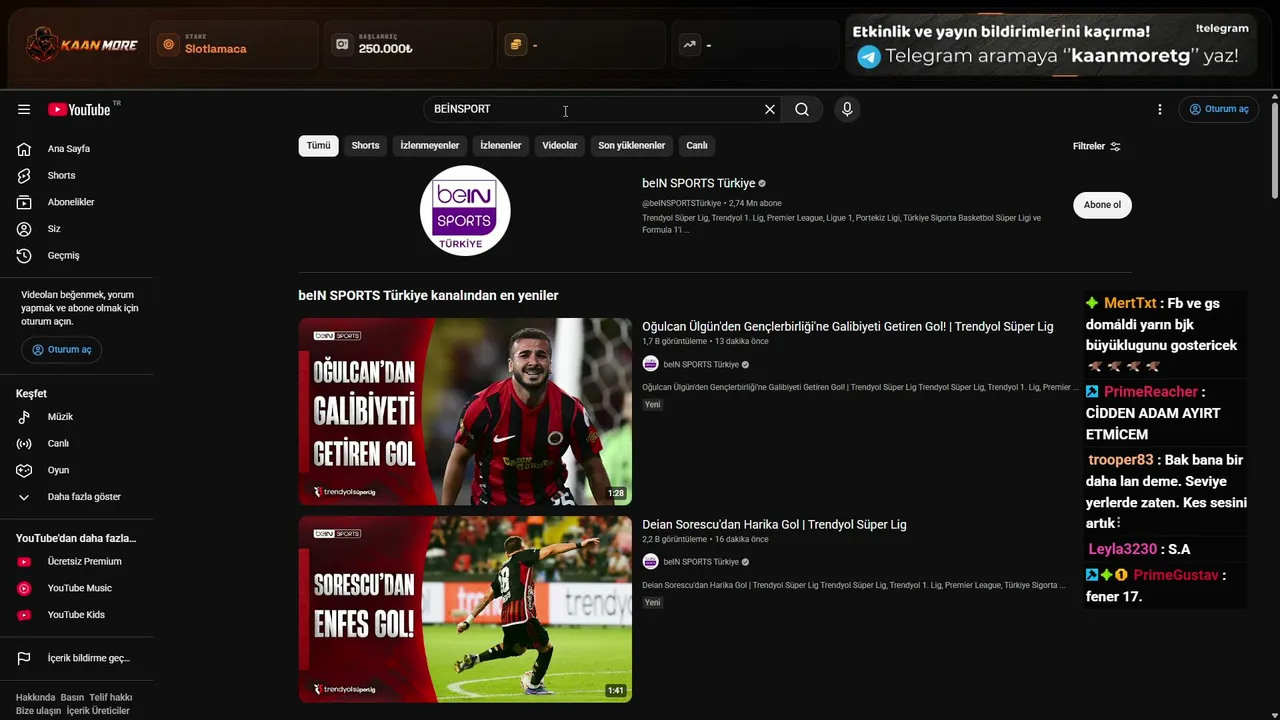Click the '13 dakika önce' video metadata
The image size is (1280, 720).
pyautogui.click(x=741, y=342)
